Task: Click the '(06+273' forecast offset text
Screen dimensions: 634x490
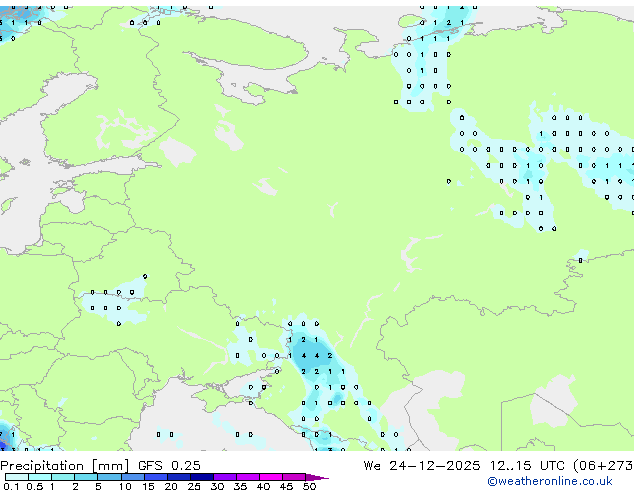Action: pyautogui.click(x=603, y=466)
